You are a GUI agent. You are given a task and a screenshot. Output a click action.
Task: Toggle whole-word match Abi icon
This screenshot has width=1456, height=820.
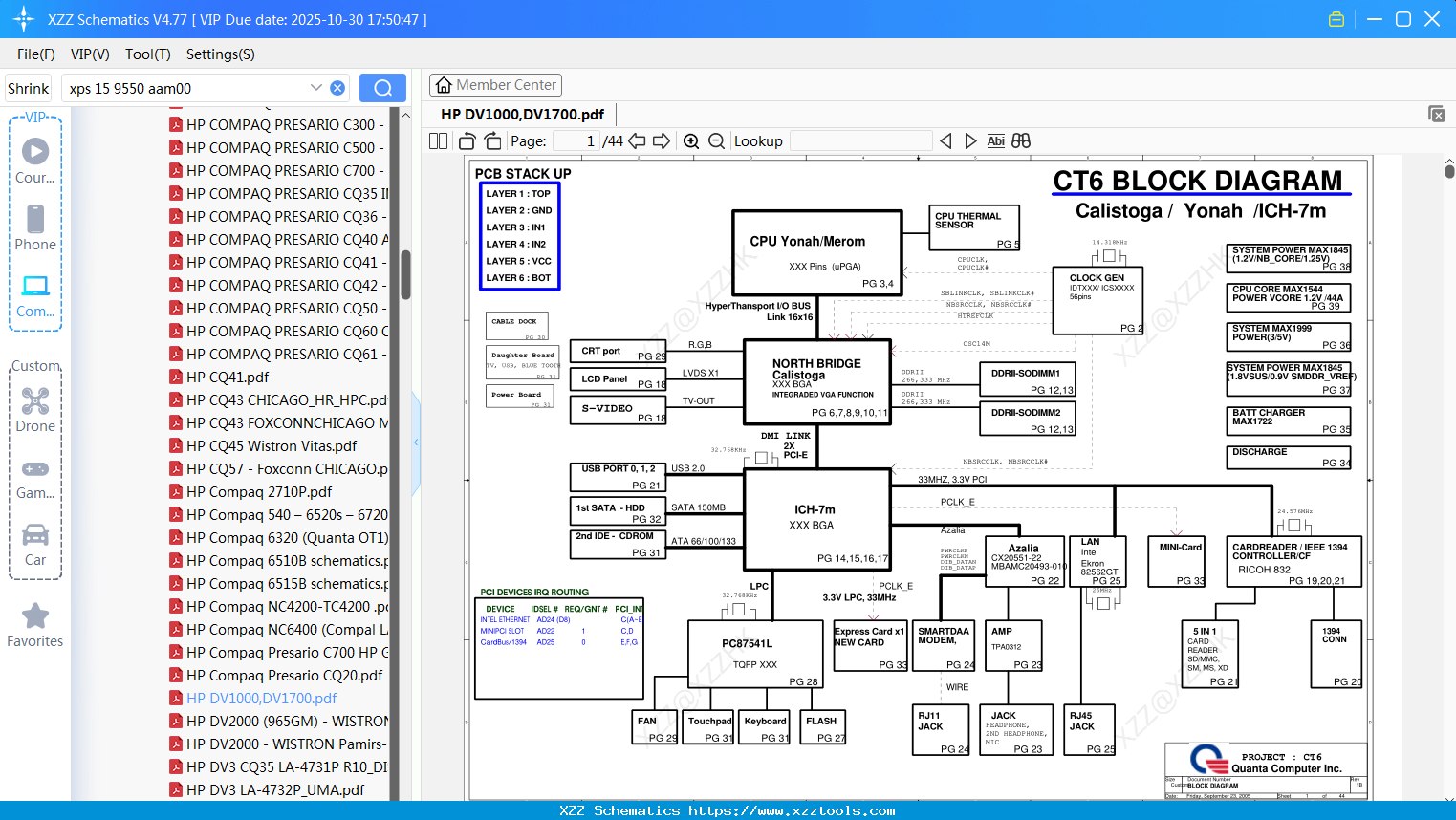995,140
